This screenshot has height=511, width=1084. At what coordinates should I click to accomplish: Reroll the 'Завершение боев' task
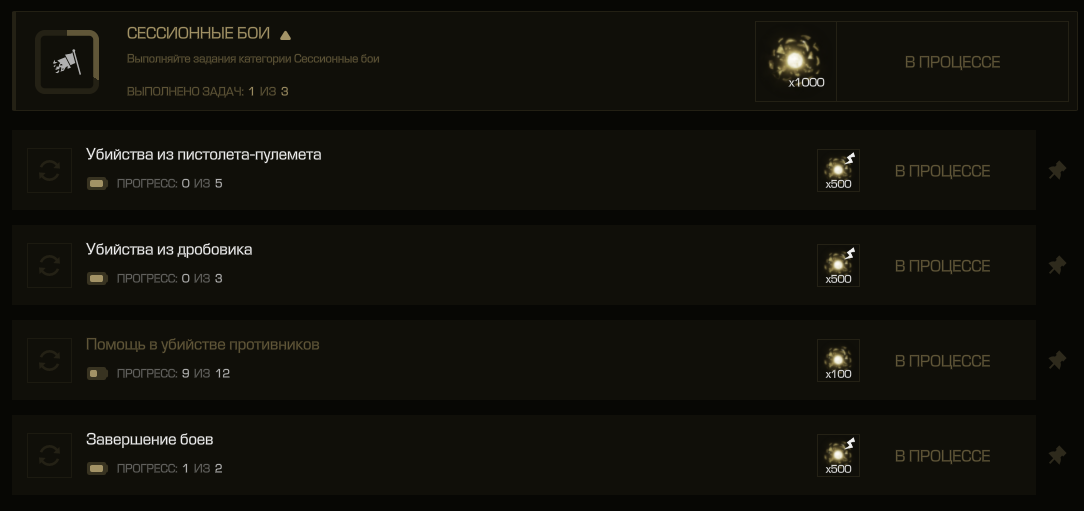click(x=49, y=456)
